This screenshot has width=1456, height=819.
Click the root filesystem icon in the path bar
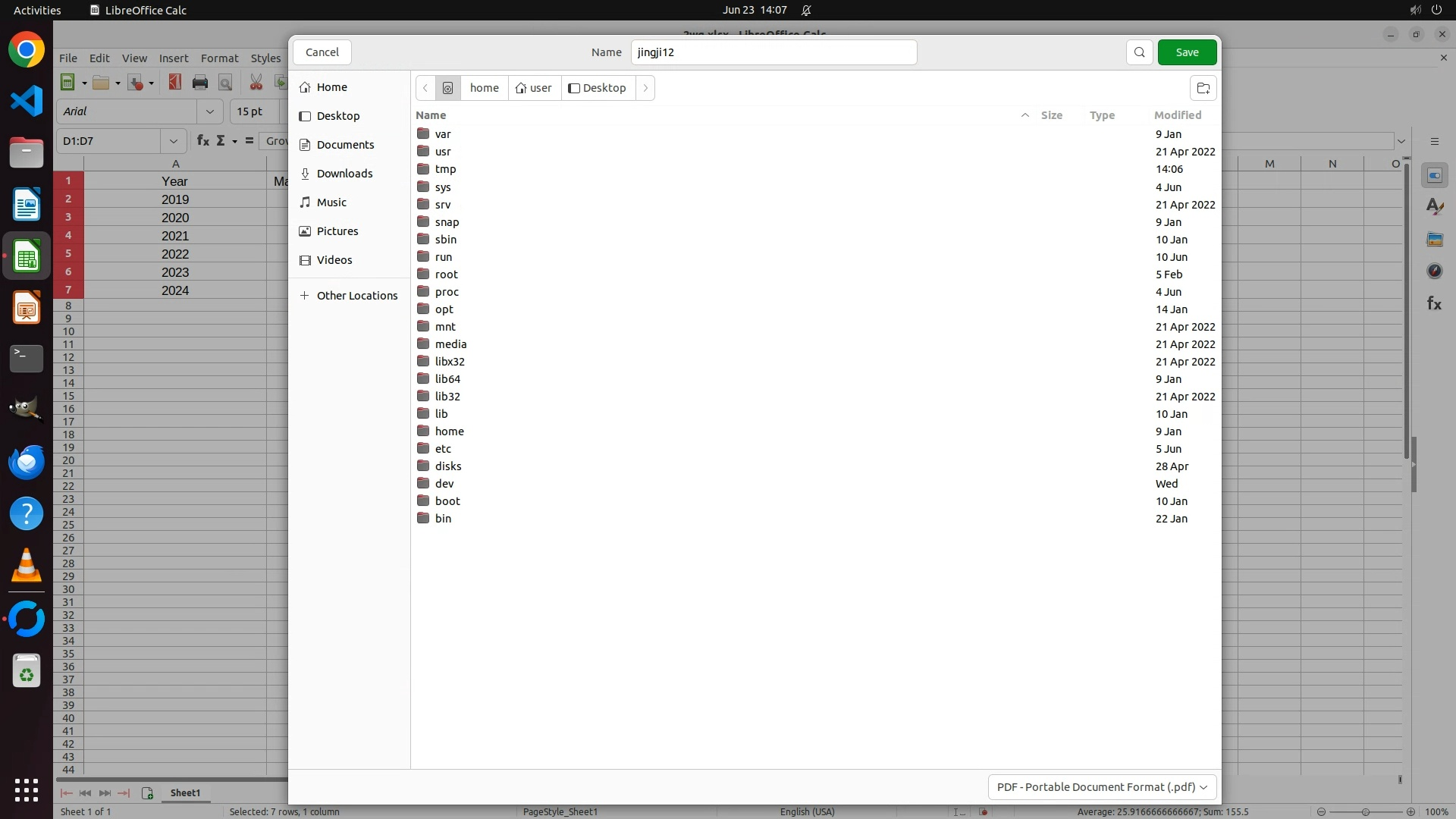point(447,88)
